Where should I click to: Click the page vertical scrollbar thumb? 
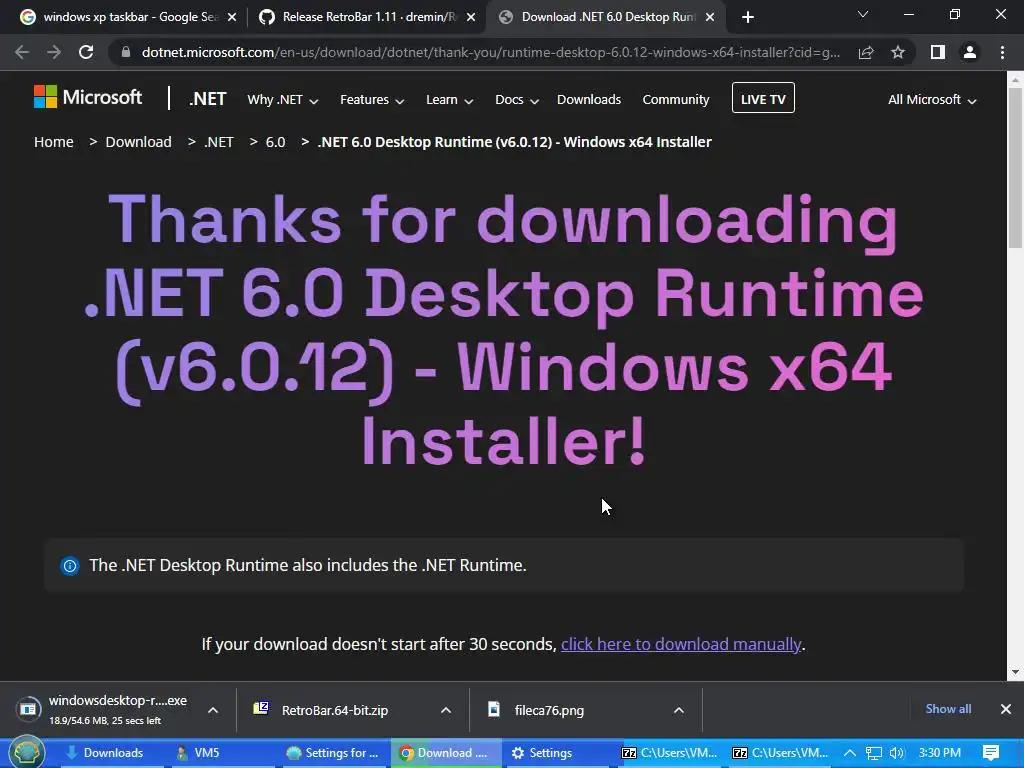pos(1015,168)
